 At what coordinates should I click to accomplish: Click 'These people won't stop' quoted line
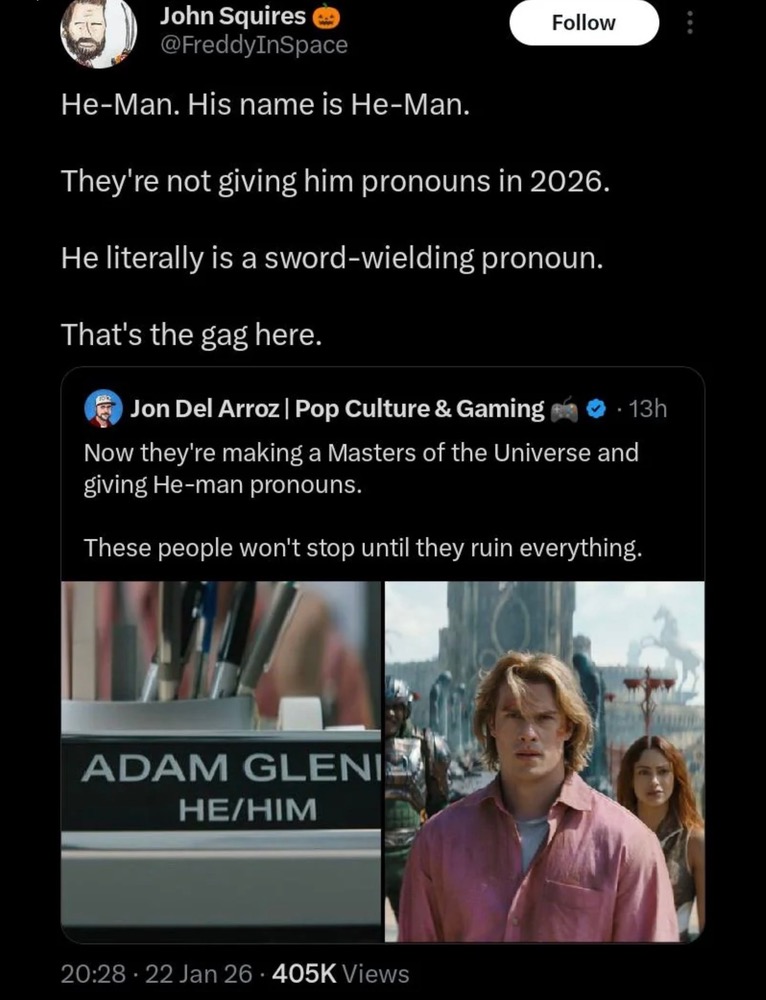click(363, 548)
